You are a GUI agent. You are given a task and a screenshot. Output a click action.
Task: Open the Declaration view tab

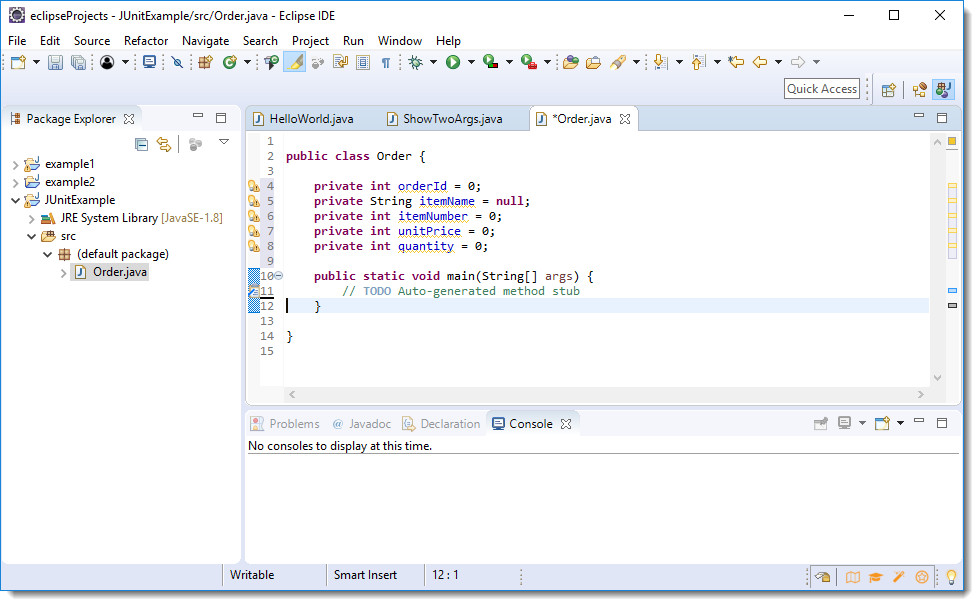point(441,424)
